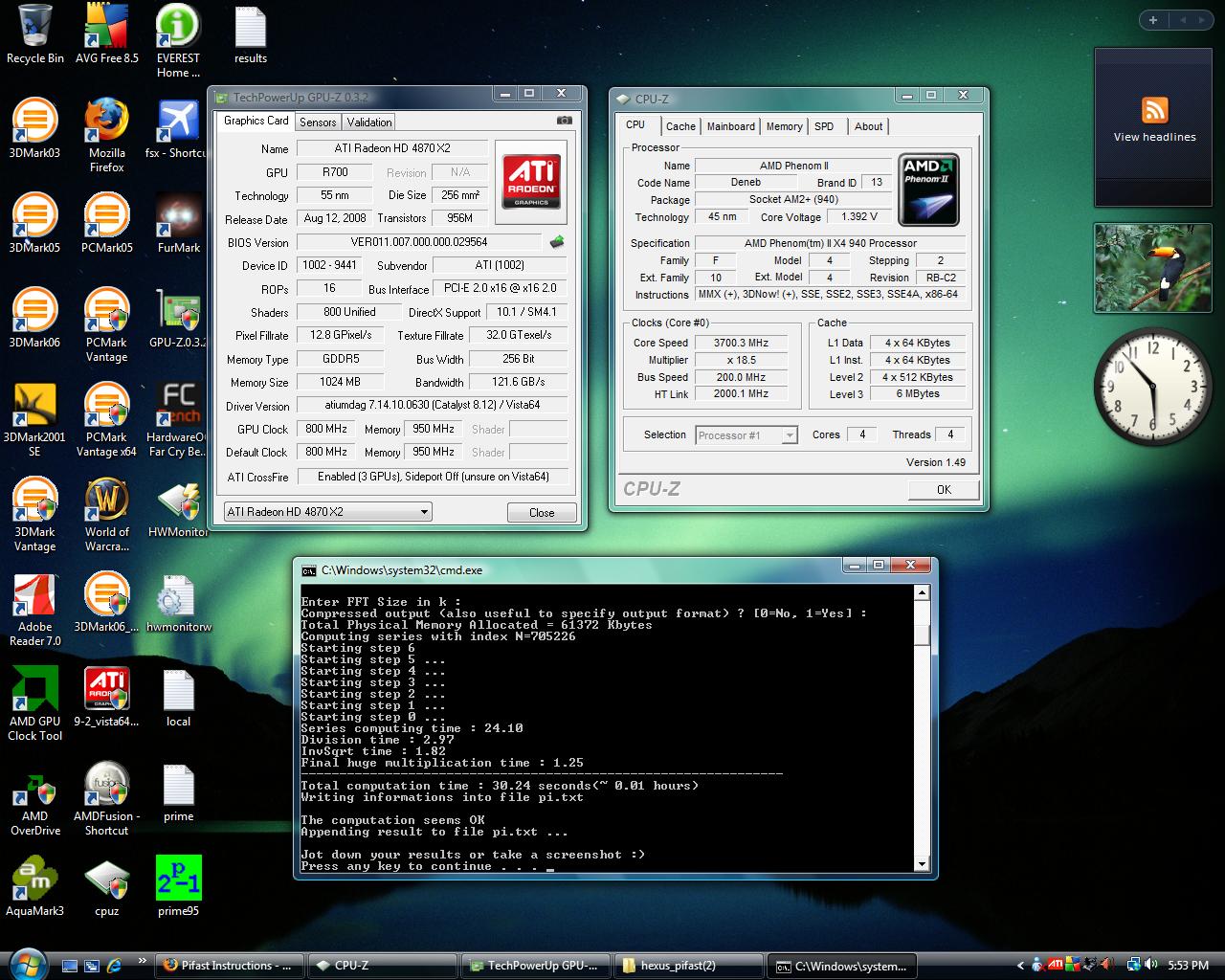Viewport: 1225px width, 980px height.
Task: Open the prime text file icon
Action: point(178,792)
